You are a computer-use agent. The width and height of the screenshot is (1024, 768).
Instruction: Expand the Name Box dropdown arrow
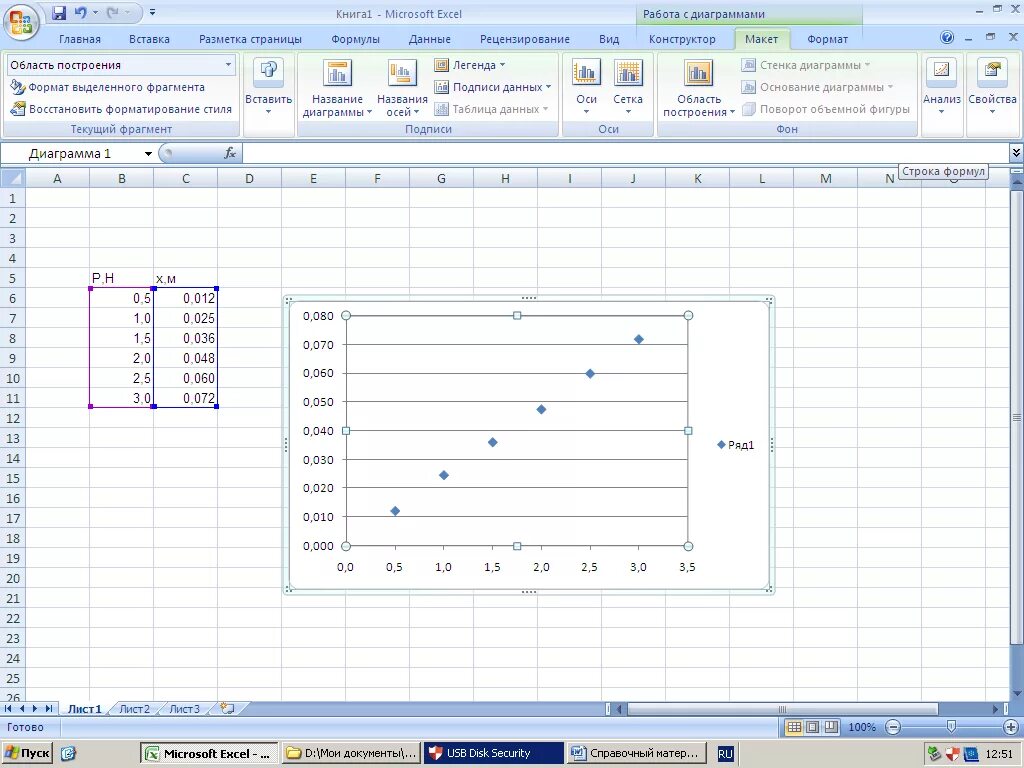click(x=148, y=154)
